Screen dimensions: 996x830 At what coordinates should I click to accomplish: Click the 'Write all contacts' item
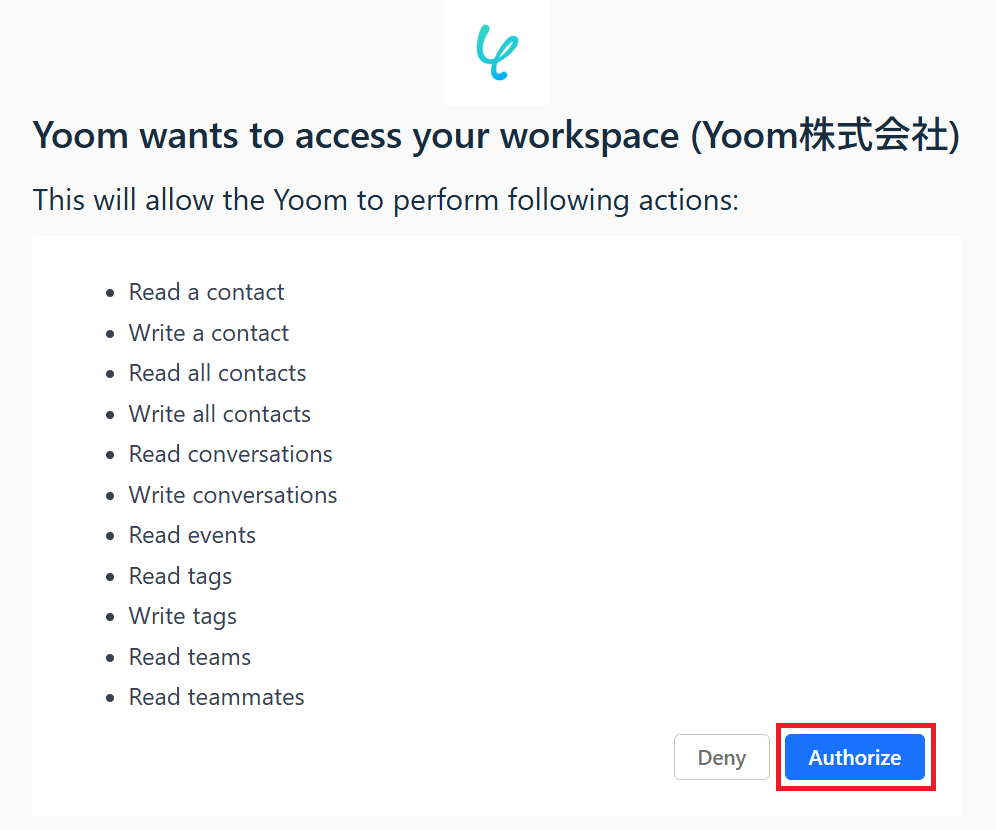tap(219, 414)
